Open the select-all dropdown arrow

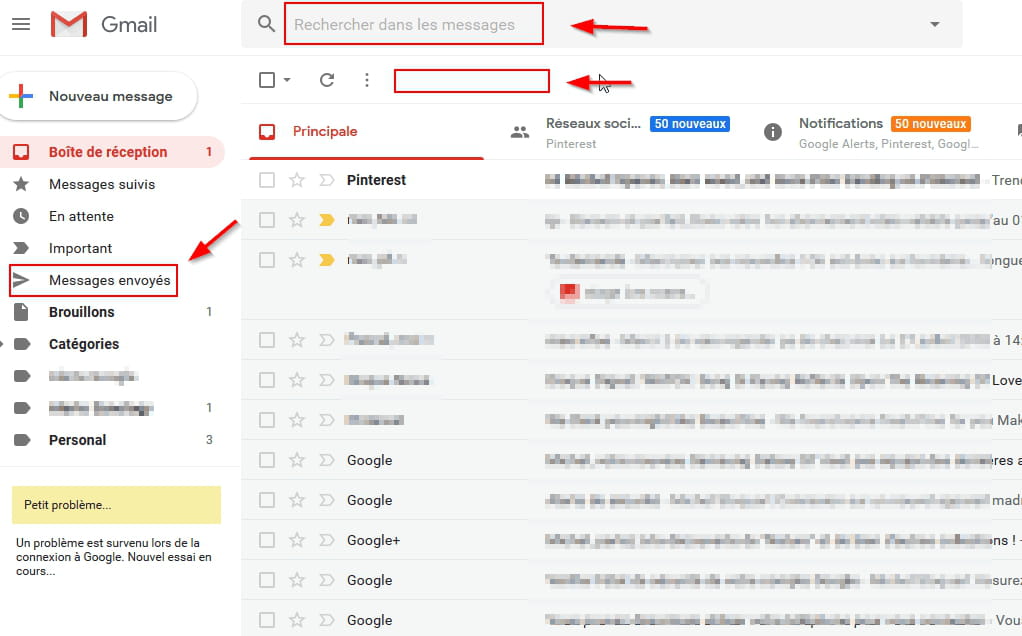288,80
